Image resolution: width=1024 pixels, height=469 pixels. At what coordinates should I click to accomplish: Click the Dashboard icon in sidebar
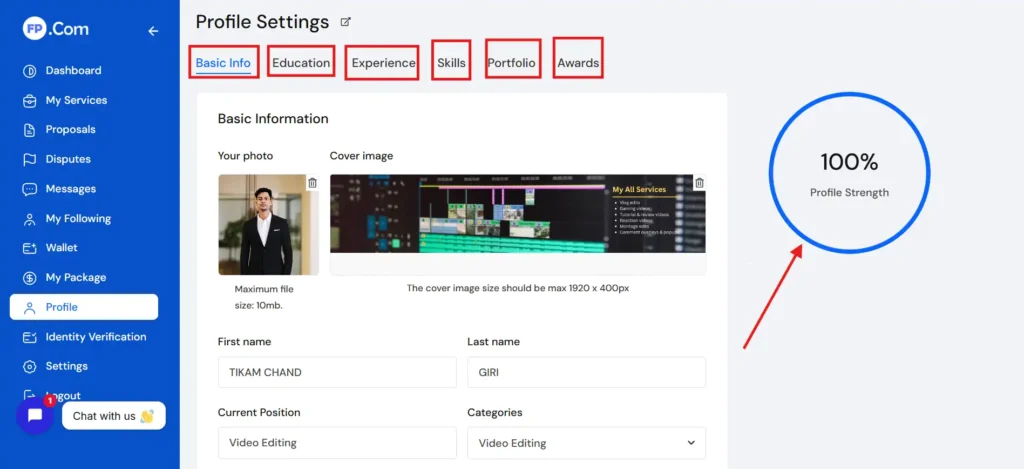[30, 71]
